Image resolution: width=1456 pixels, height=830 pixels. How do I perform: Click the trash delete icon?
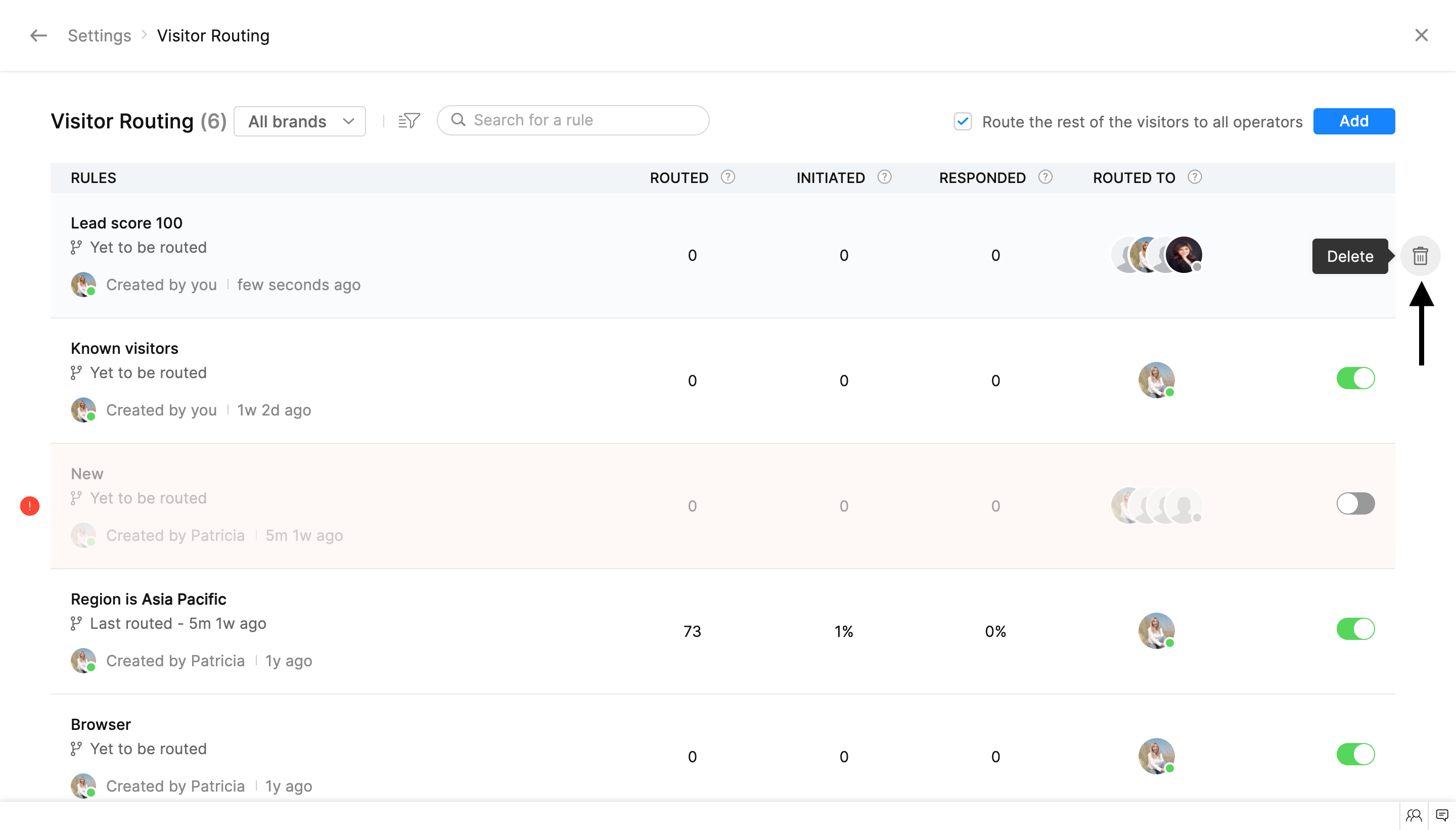pyautogui.click(x=1420, y=256)
